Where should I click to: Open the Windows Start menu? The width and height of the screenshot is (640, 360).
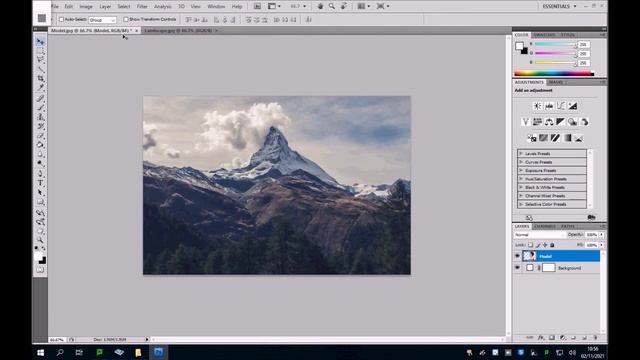[40, 352]
